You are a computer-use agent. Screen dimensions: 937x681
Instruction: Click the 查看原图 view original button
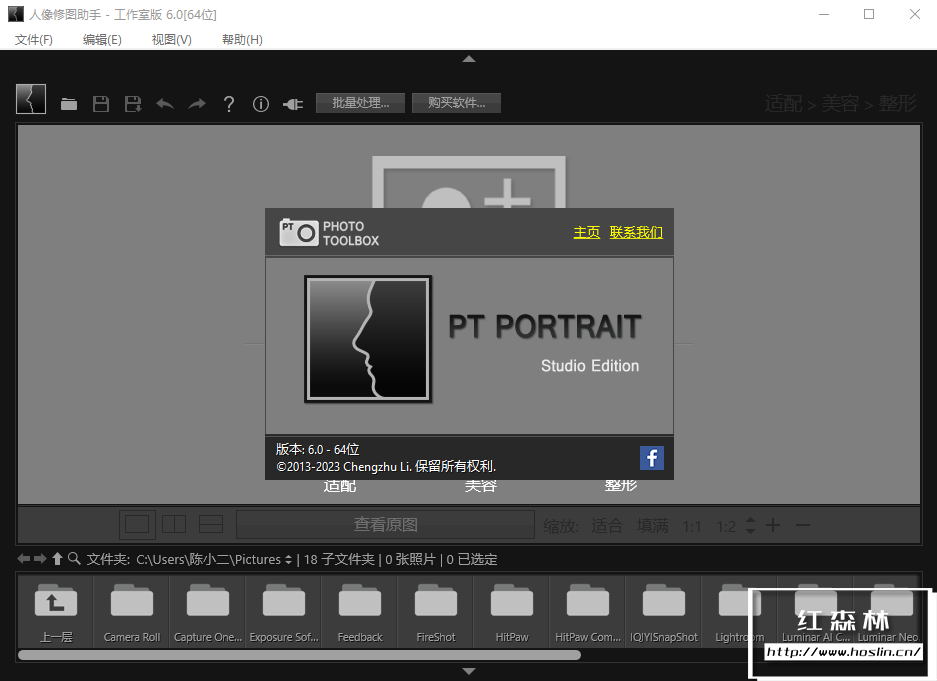pyautogui.click(x=385, y=524)
